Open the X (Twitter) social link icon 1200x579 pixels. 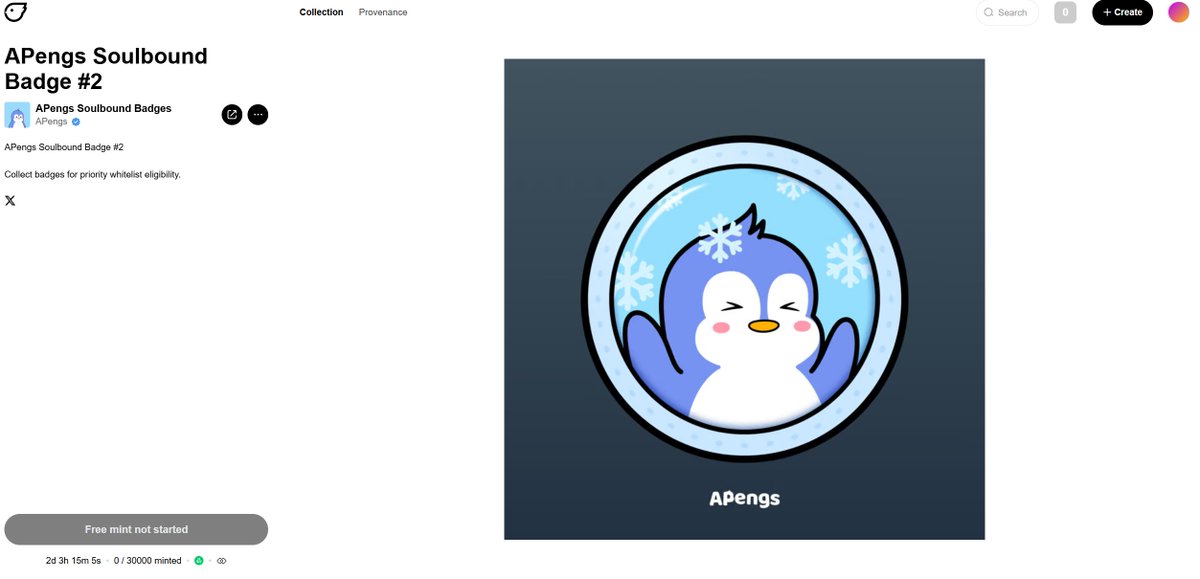(10, 201)
